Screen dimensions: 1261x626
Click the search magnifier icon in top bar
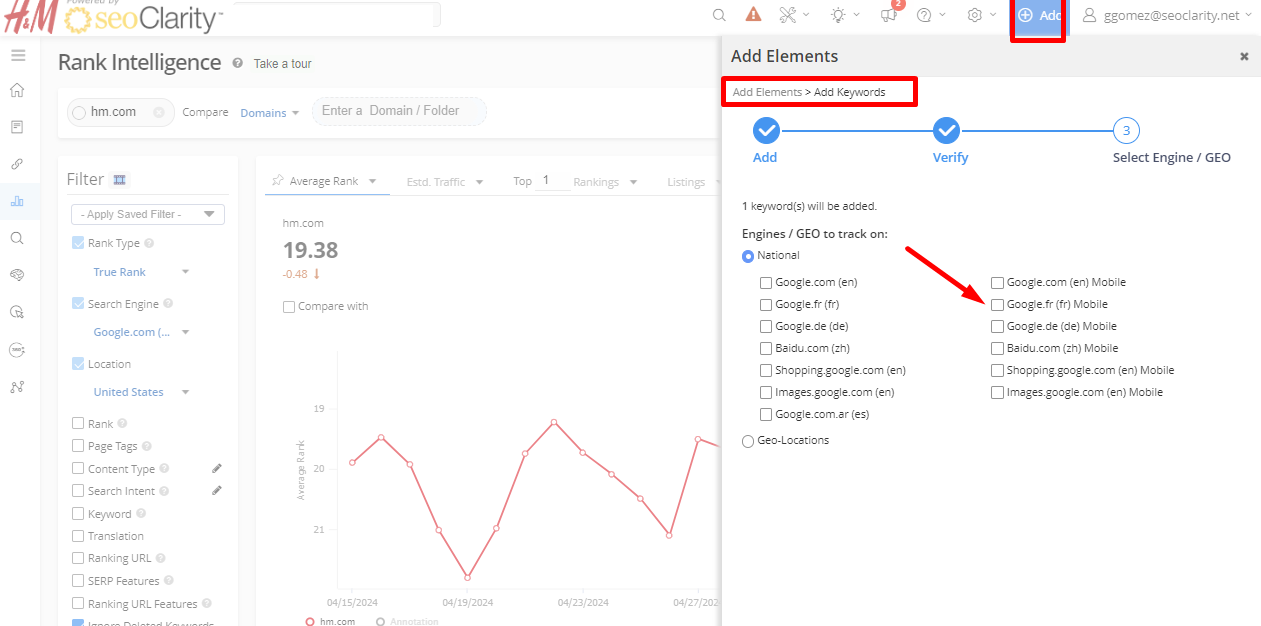coord(719,15)
